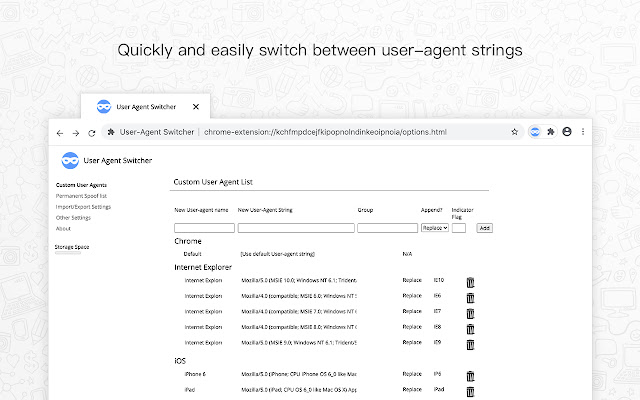The height and width of the screenshot is (400, 640).
Task: Remove the IE8 entry with its trash icon
Action: (x=471, y=327)
